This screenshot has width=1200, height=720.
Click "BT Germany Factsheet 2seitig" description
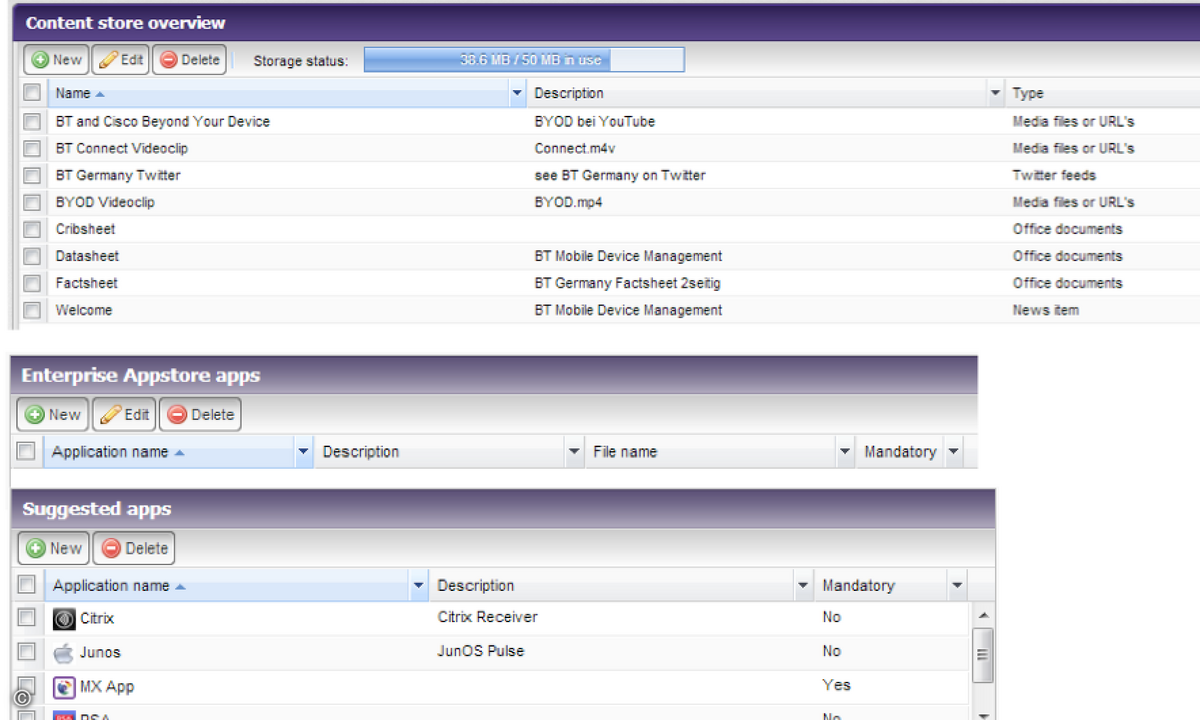628,283
